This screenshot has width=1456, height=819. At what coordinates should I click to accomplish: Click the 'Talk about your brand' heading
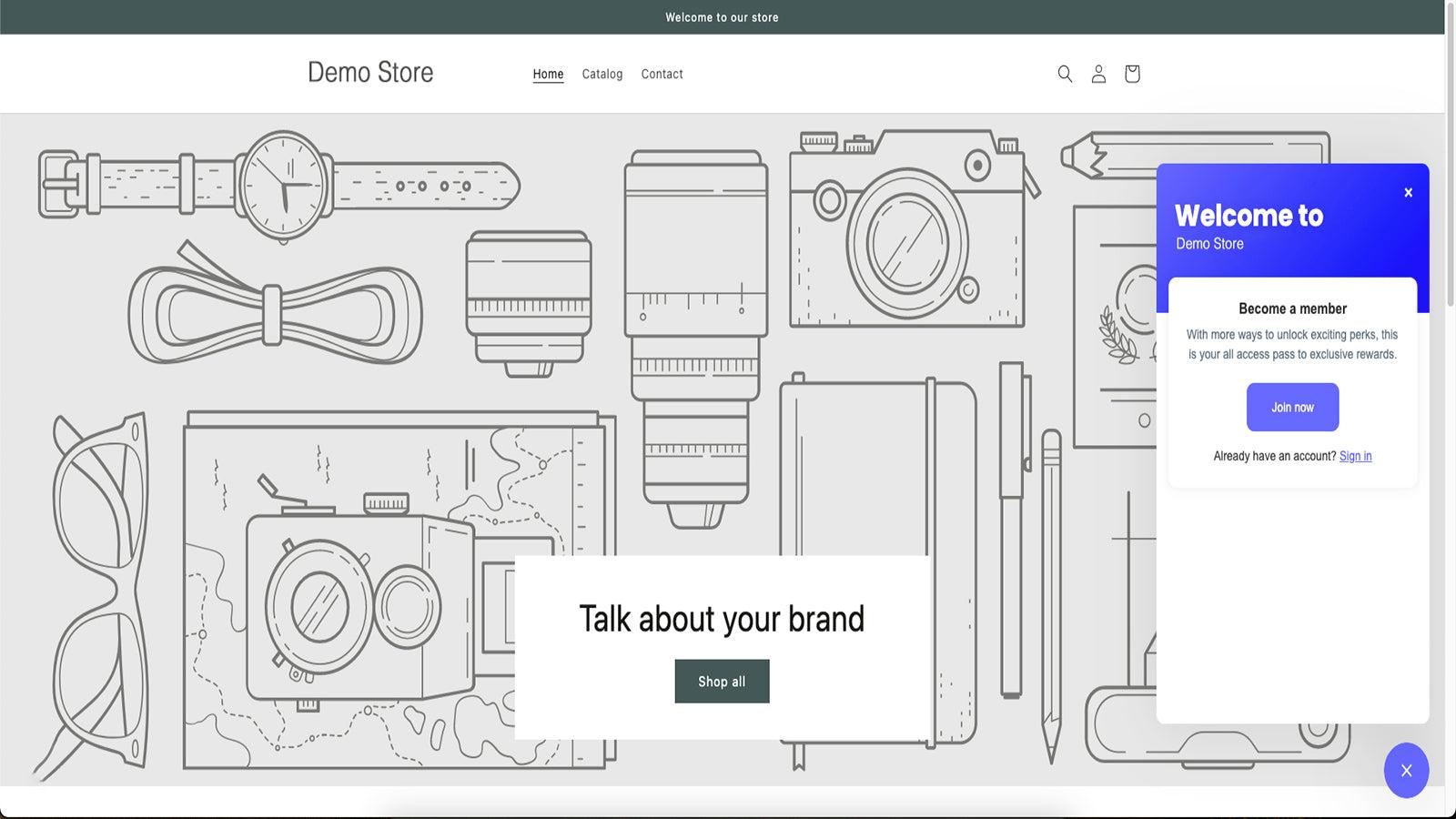[722, 619]
